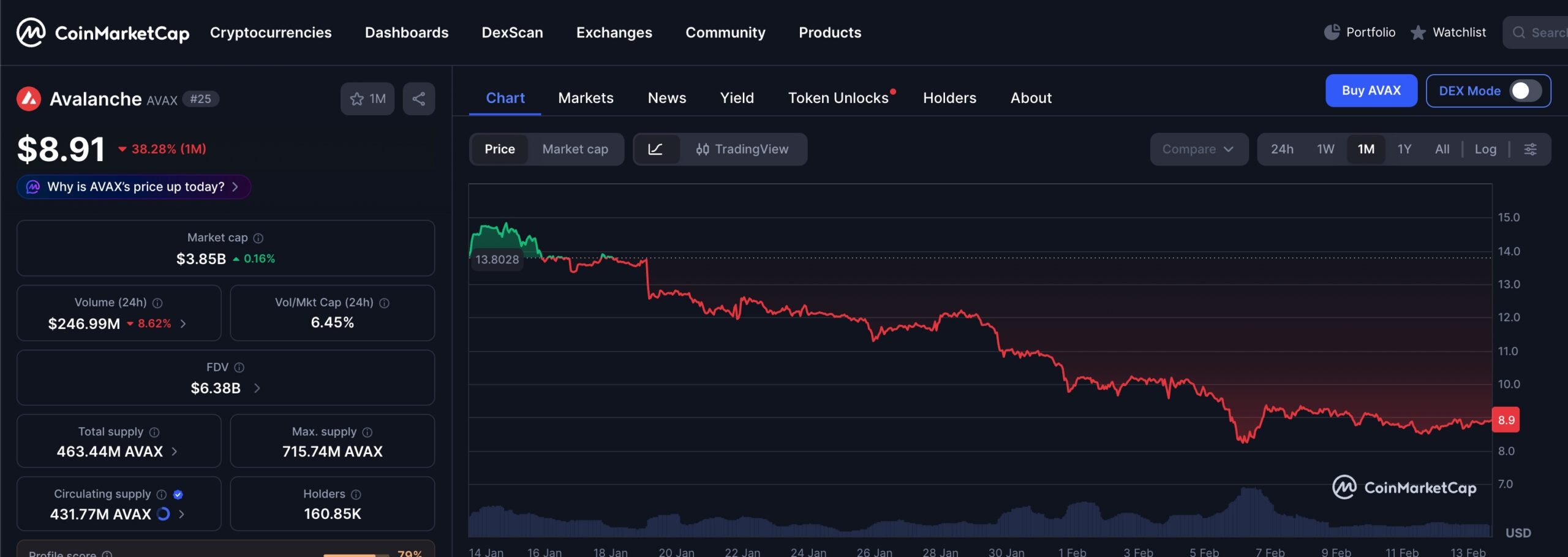
Task: Click the Profile score progress bar
Action: (x=356, y=555)
